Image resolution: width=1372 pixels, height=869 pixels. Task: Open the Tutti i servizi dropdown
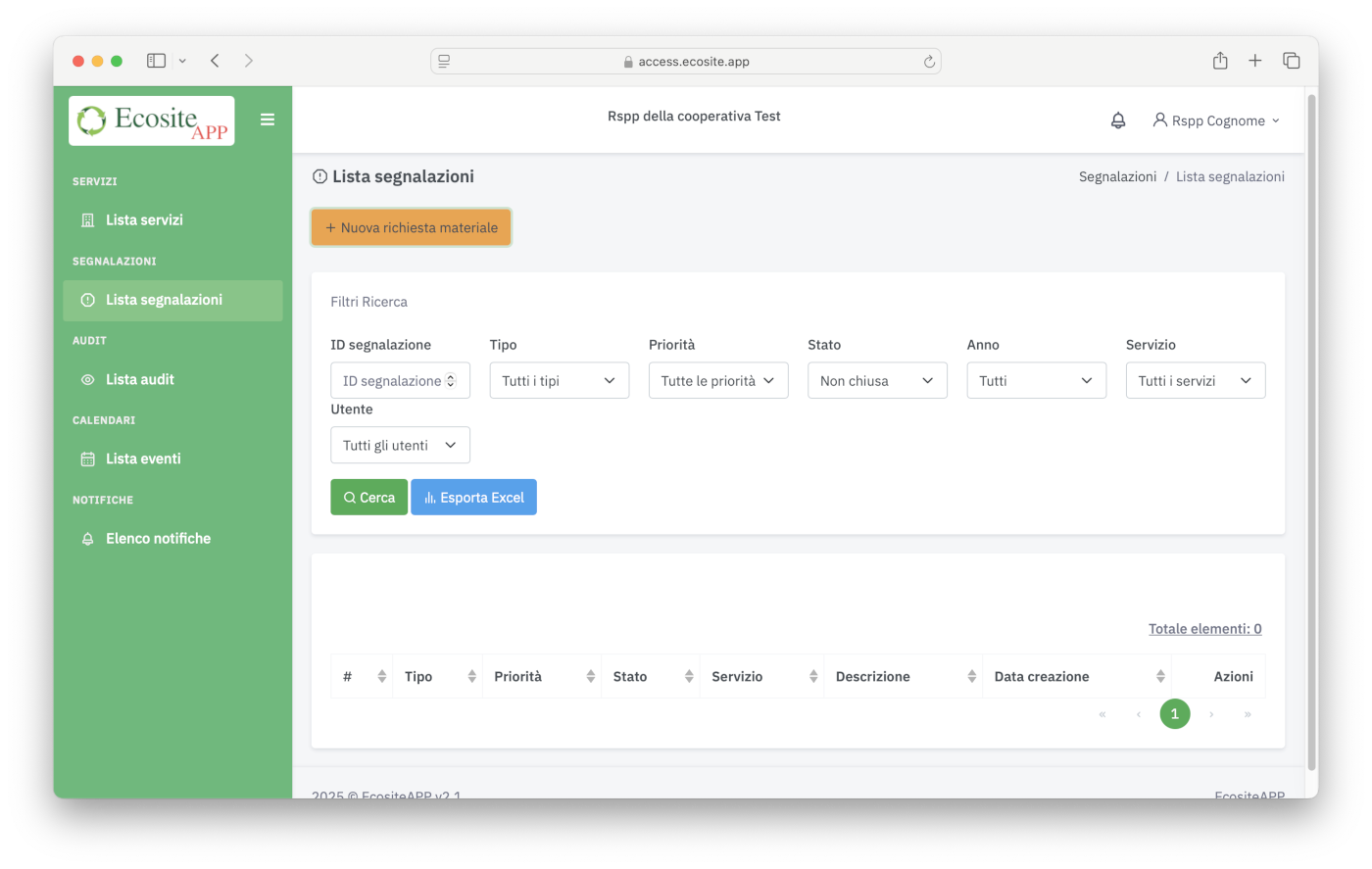(x=1196, y=381)
